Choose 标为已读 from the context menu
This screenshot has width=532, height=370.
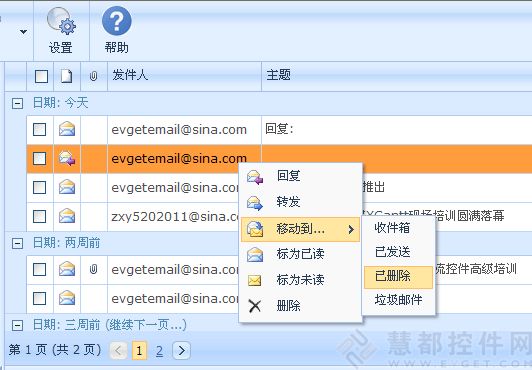(x=300, y=254)
